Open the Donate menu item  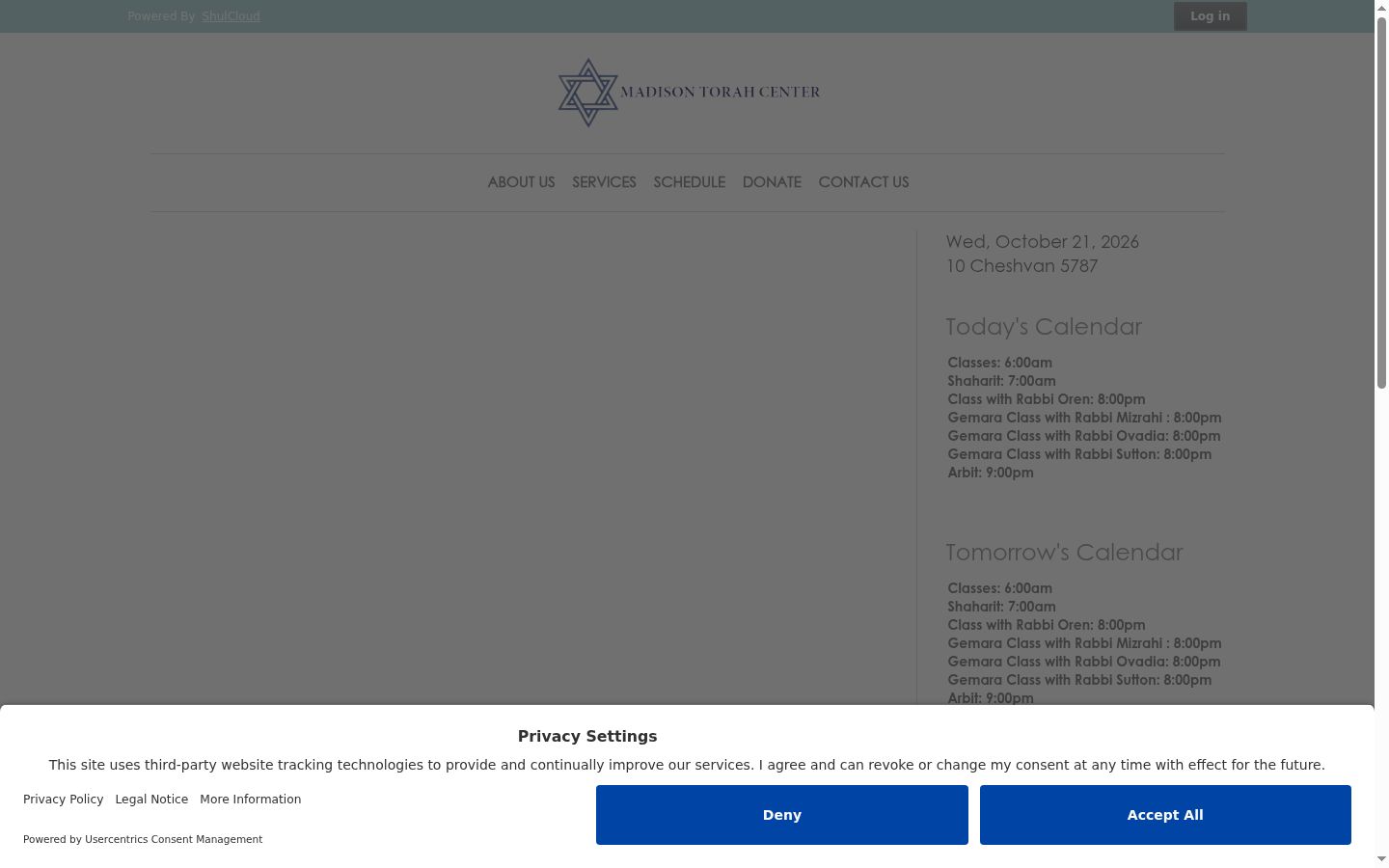click(772, 182)
